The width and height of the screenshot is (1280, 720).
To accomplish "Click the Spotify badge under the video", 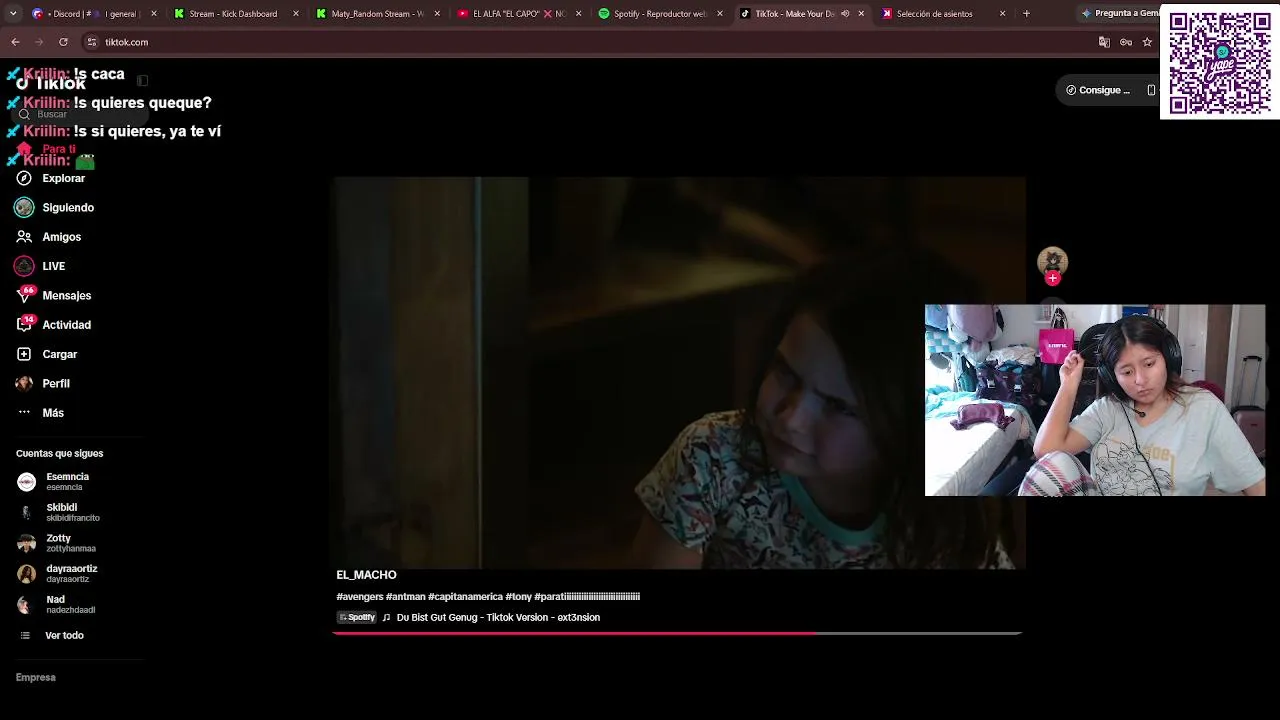I will 357,617.
